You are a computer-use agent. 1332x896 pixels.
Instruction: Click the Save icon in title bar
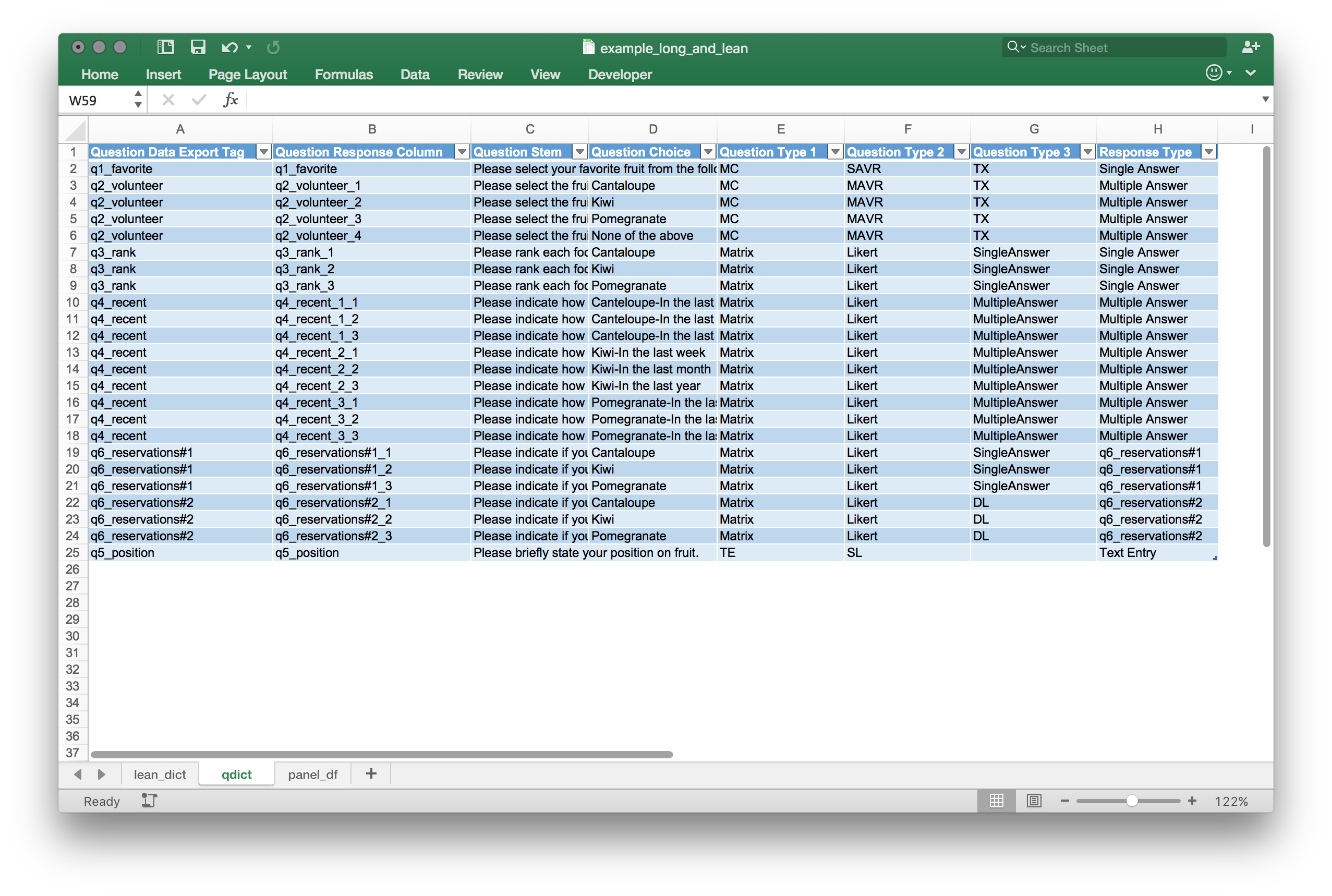pyautogui.click(x=198, y=47)
